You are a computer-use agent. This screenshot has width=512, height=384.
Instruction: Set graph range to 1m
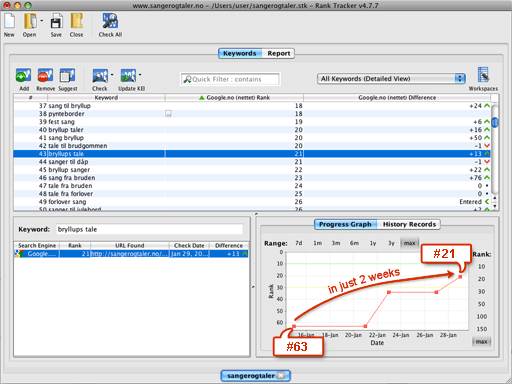pyautogui.click(x=317, y=243)
